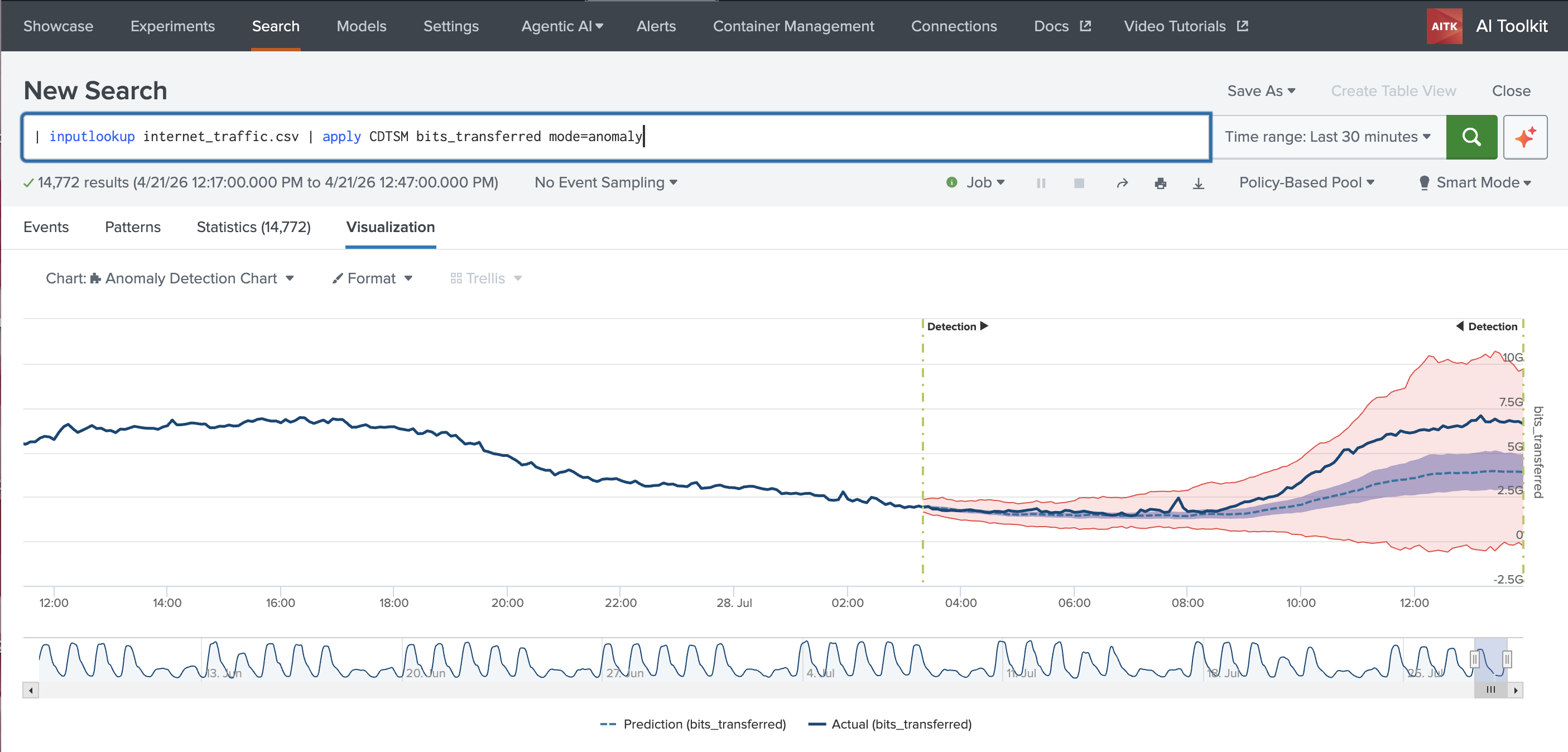Screen dimensions: 1568x752
Task: Open the Connections page
Action: 954,26
